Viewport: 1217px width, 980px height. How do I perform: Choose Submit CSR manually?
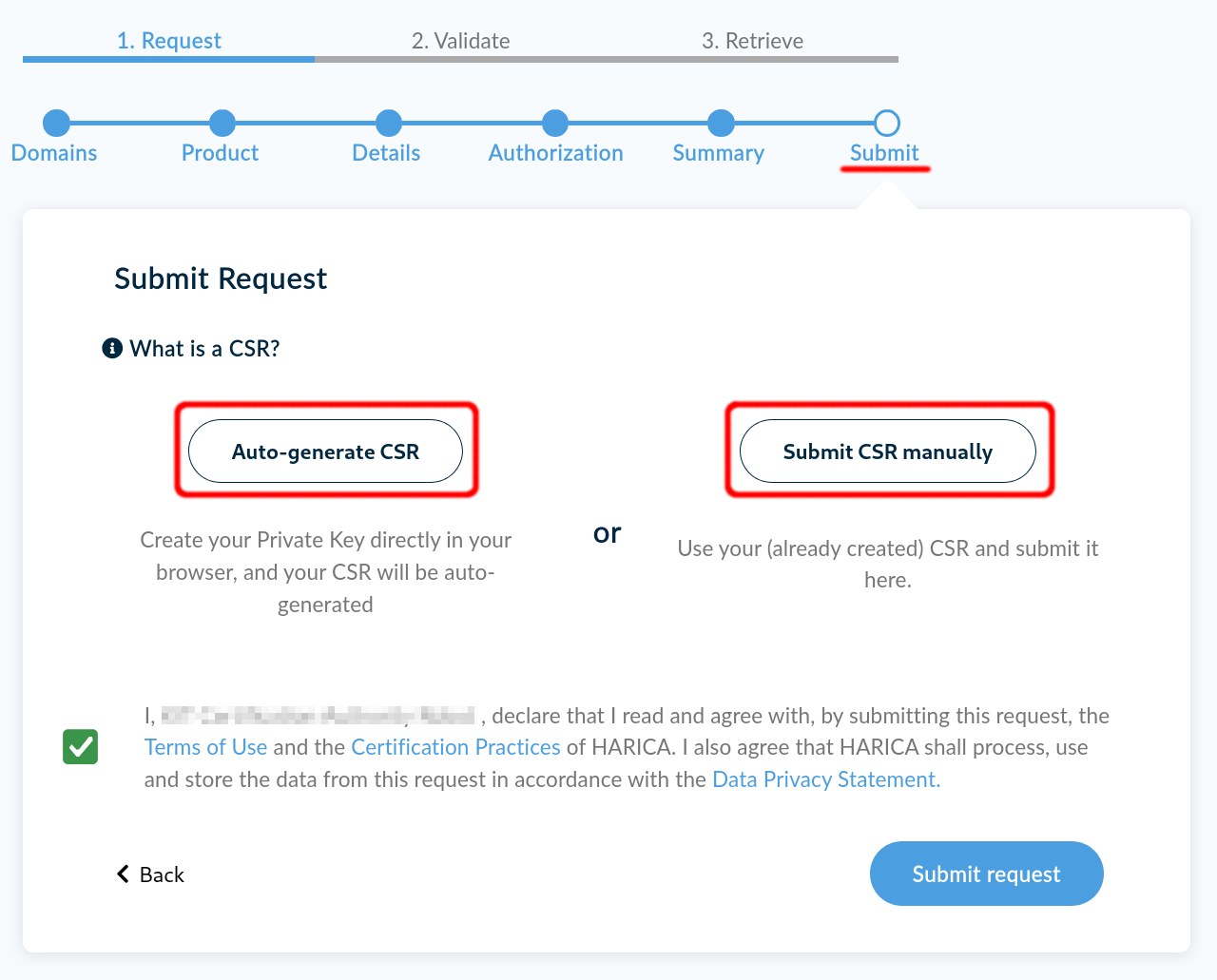pos(887,452)
